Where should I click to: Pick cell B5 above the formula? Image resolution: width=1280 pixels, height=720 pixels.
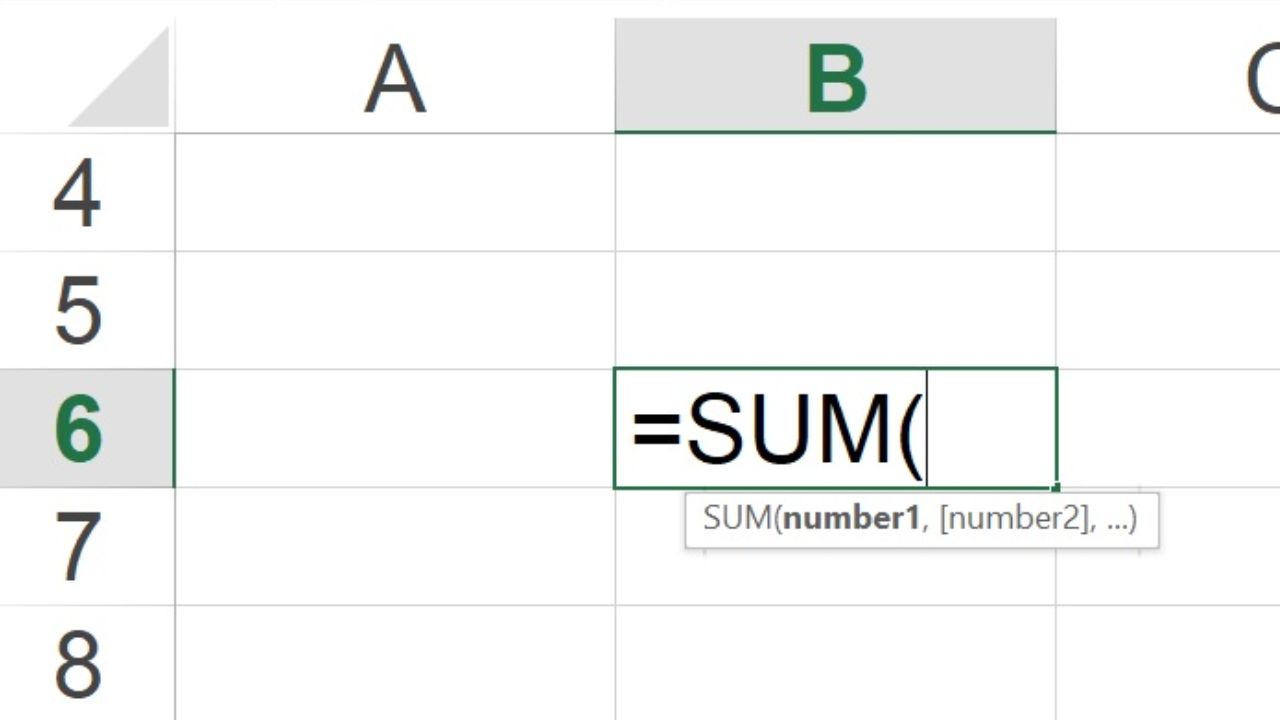click(835, 310)
